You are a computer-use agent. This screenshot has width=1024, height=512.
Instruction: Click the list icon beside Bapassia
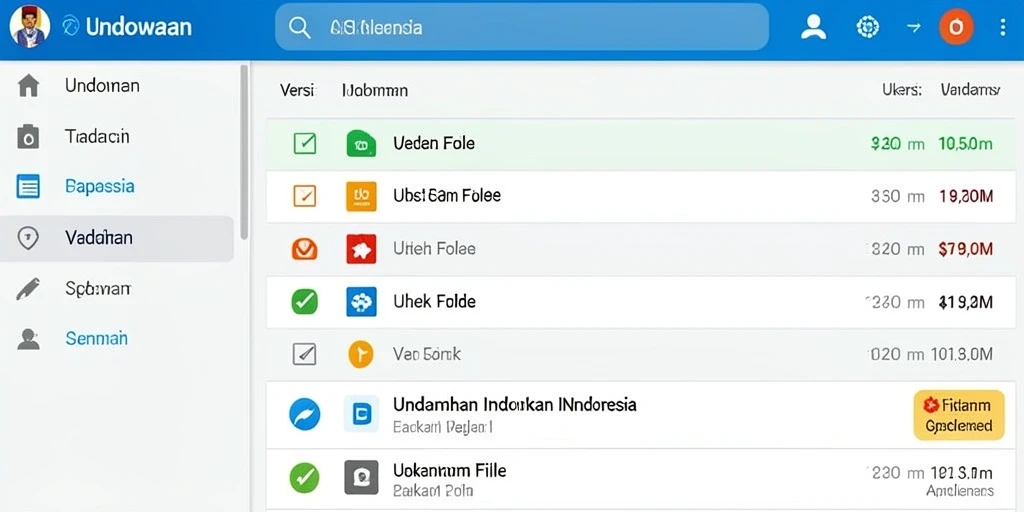[27, 187]
